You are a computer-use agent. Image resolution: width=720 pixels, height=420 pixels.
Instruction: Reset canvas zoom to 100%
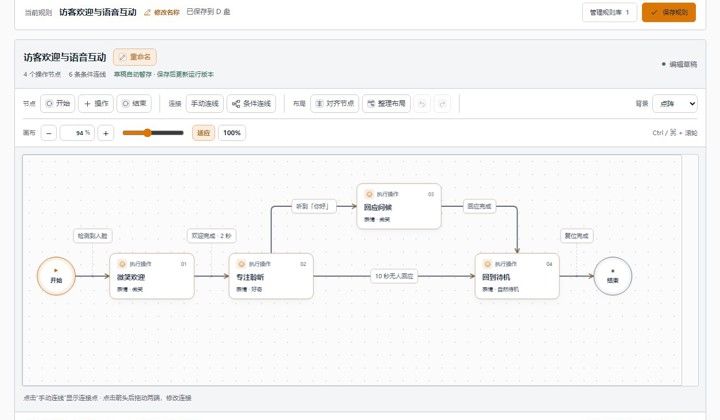coord(232,133)
